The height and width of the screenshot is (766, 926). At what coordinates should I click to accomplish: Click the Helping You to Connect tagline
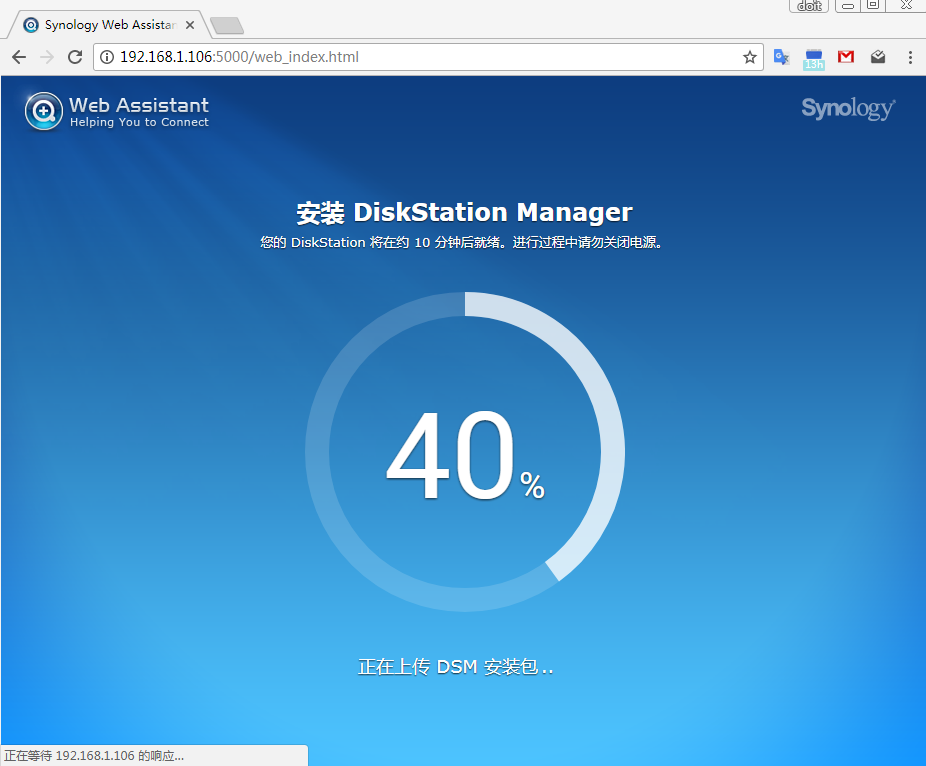point(139,122)
